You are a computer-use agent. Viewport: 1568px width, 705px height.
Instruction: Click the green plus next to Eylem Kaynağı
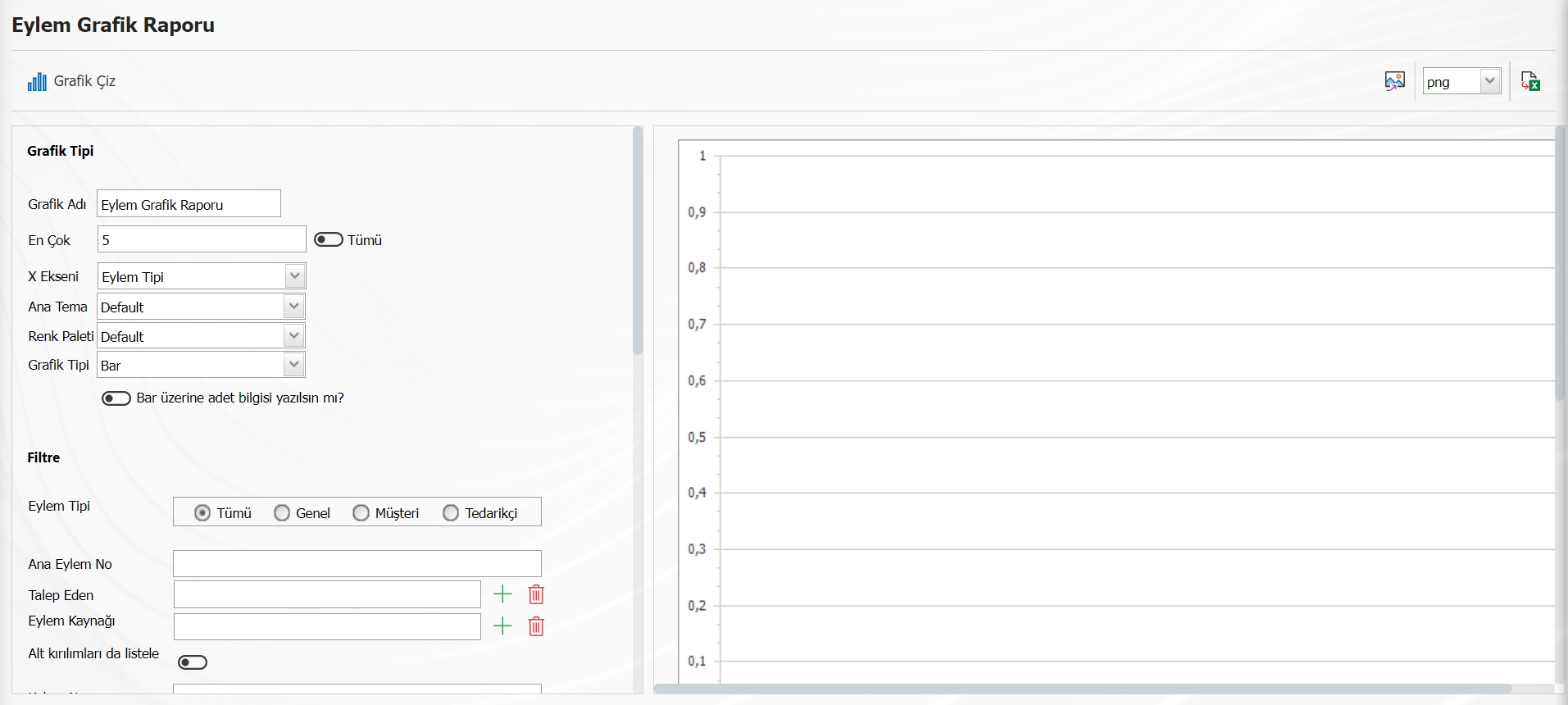tap(502, 626)
